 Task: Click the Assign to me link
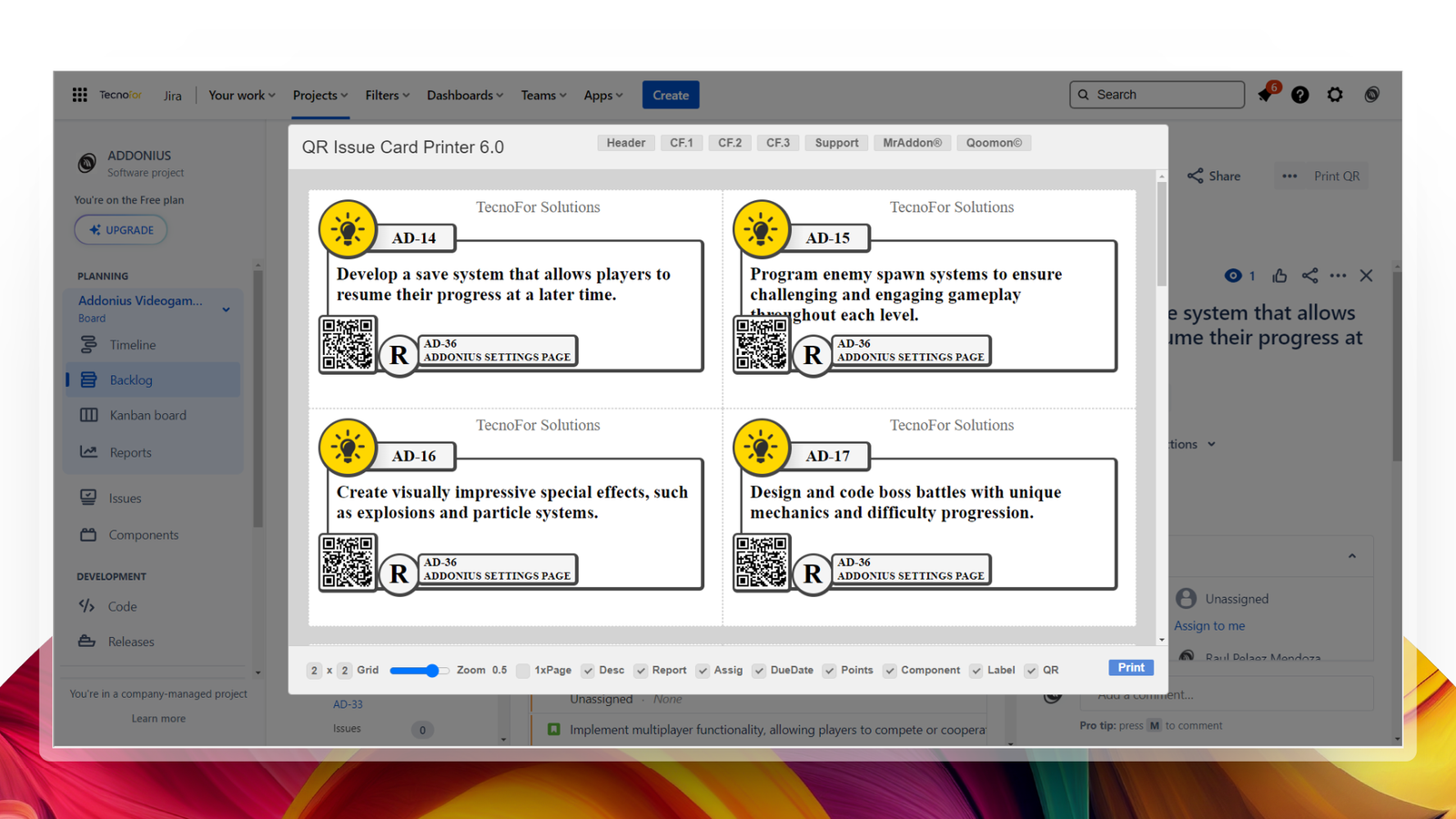(1209, 625)
